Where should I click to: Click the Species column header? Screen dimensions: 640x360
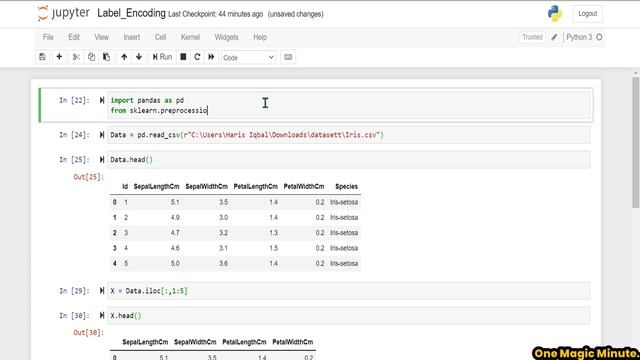point(347,187)
